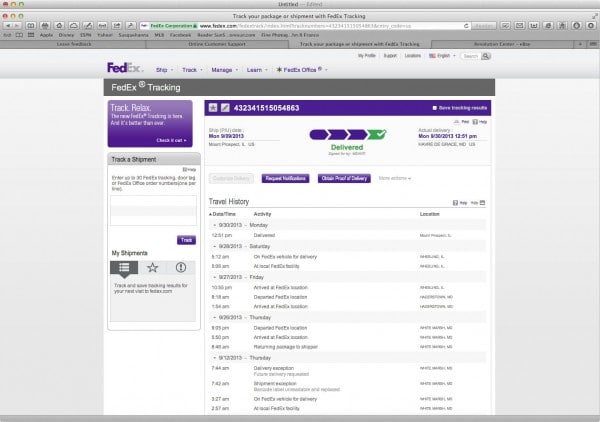Screen dimensions: 600x422
Task: Click in the tracking numbers text box
Action: tap(153, 210)
